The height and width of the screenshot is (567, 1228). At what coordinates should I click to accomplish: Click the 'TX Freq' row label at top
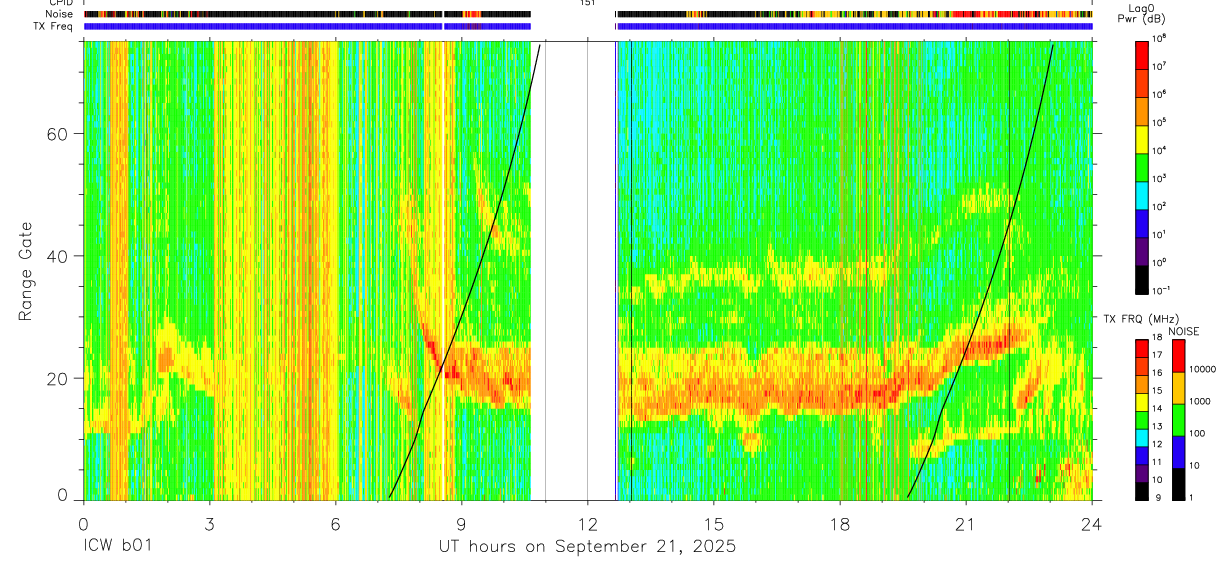click(x=53, y=26)
